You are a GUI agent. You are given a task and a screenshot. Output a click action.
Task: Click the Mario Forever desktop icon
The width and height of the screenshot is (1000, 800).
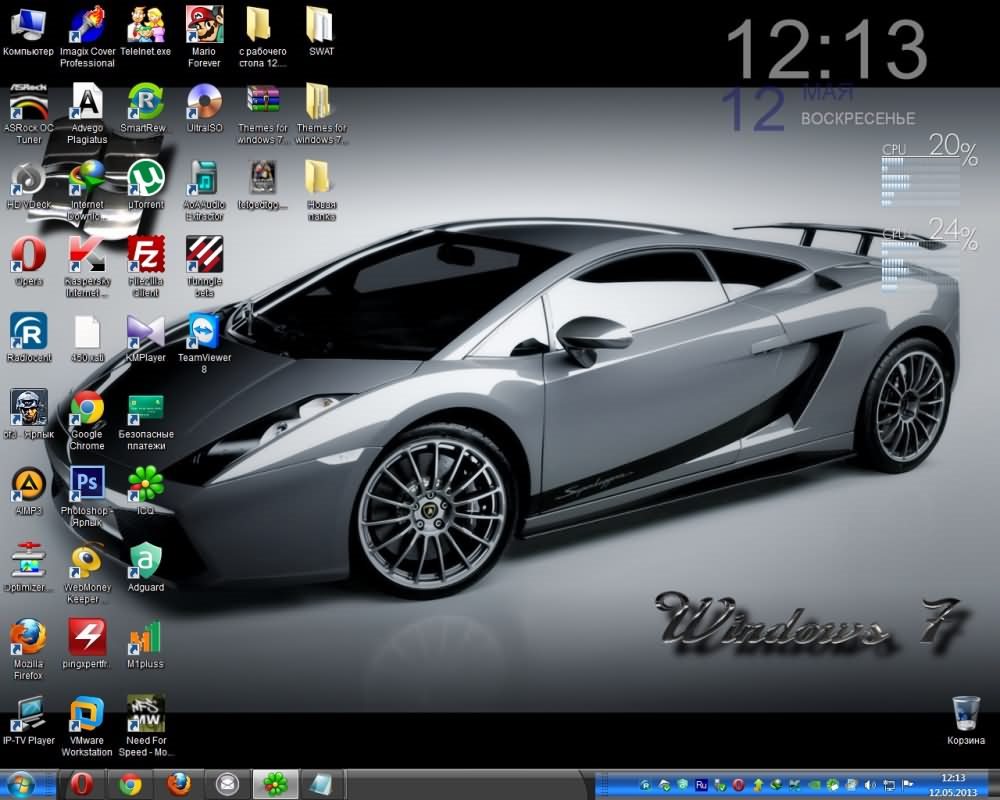tap(204, 25)
